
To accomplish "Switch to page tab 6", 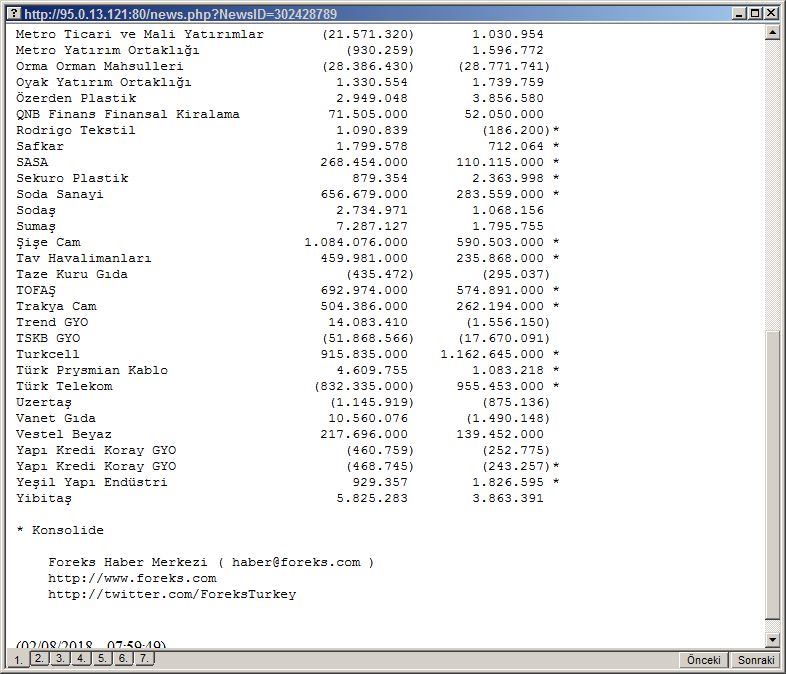I will [x=123, y=658].
